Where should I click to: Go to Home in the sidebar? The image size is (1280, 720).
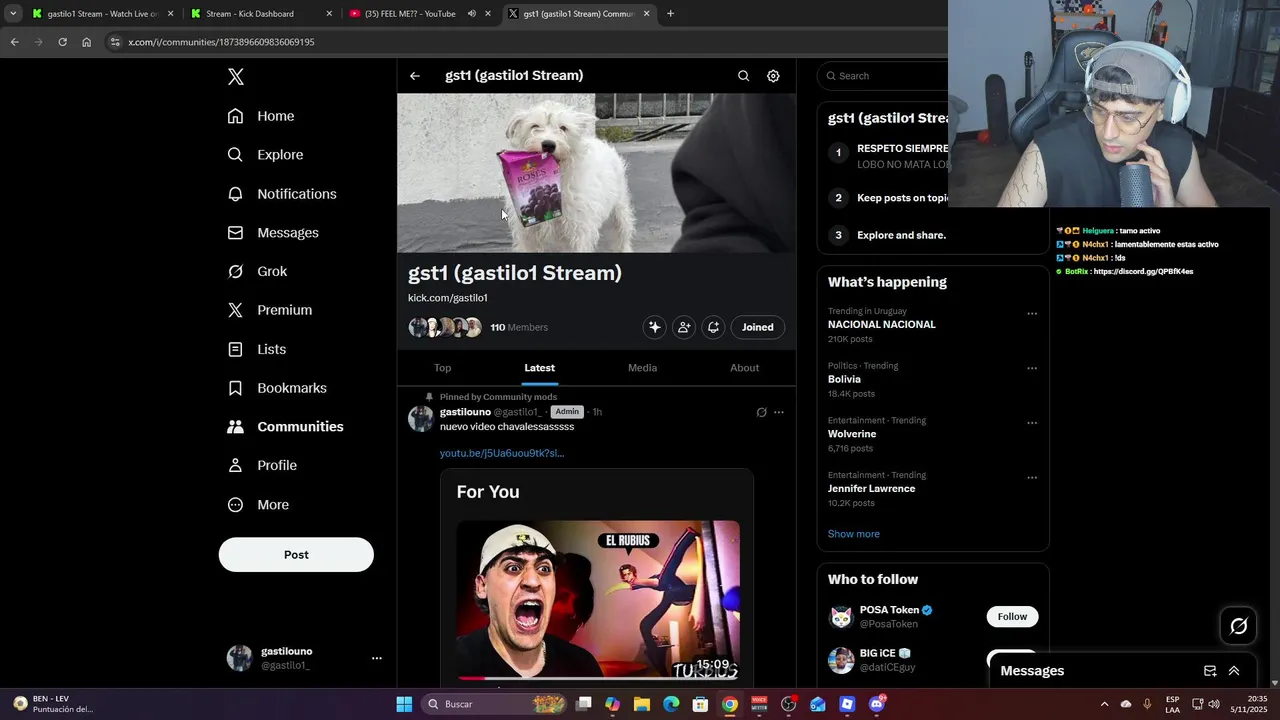click(260, 116)
